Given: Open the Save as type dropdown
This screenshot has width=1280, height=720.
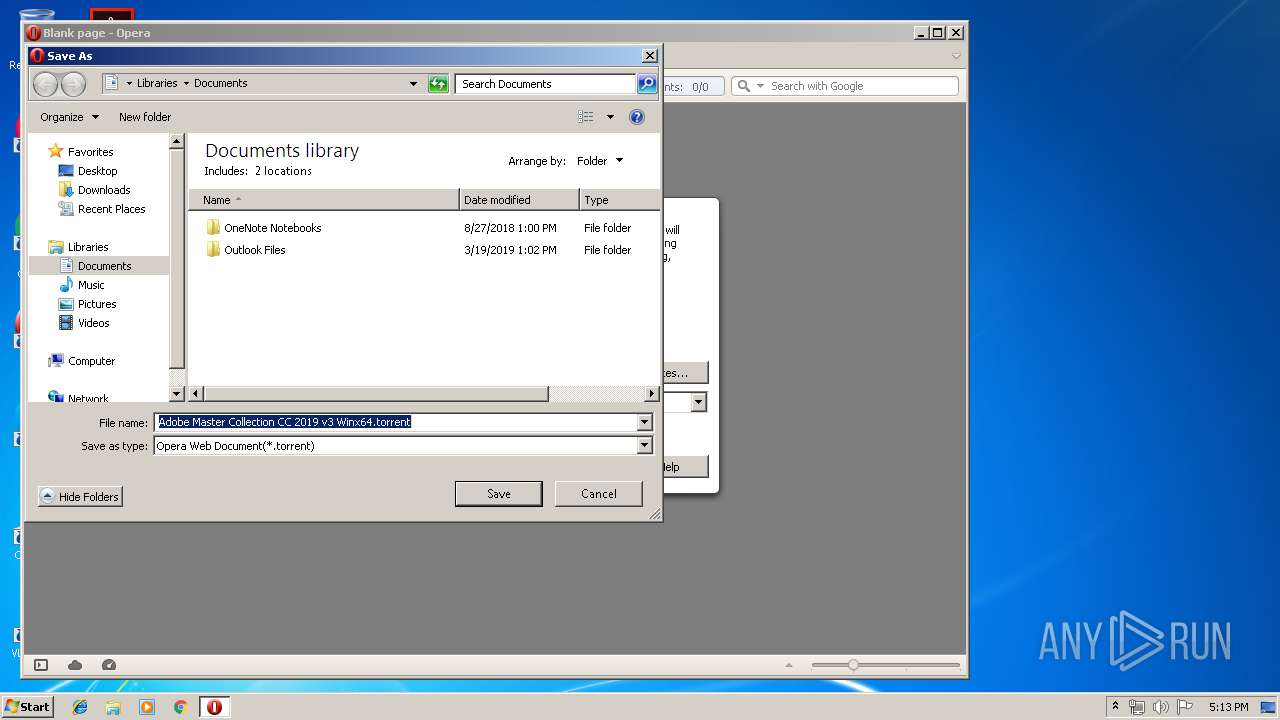Looking at the screenshot, I should (644, 446).
